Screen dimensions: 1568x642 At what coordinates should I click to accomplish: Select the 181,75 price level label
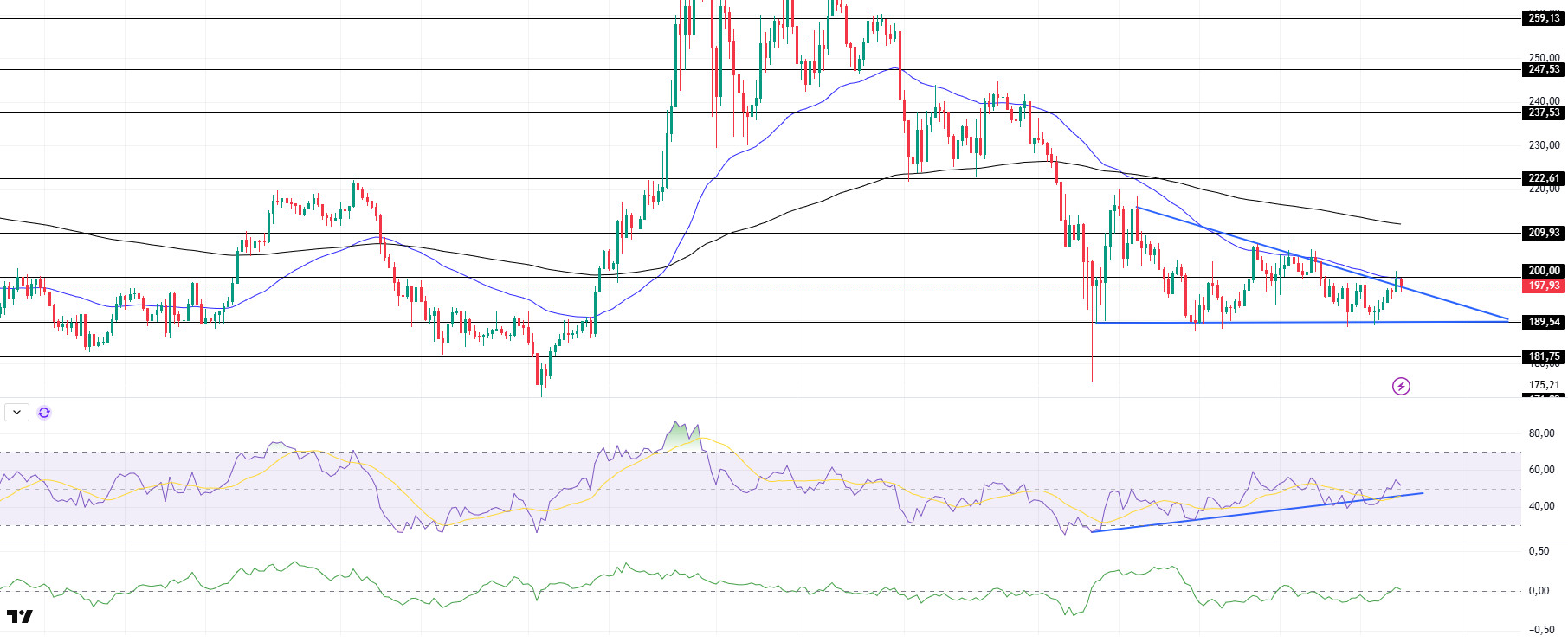1544,356
